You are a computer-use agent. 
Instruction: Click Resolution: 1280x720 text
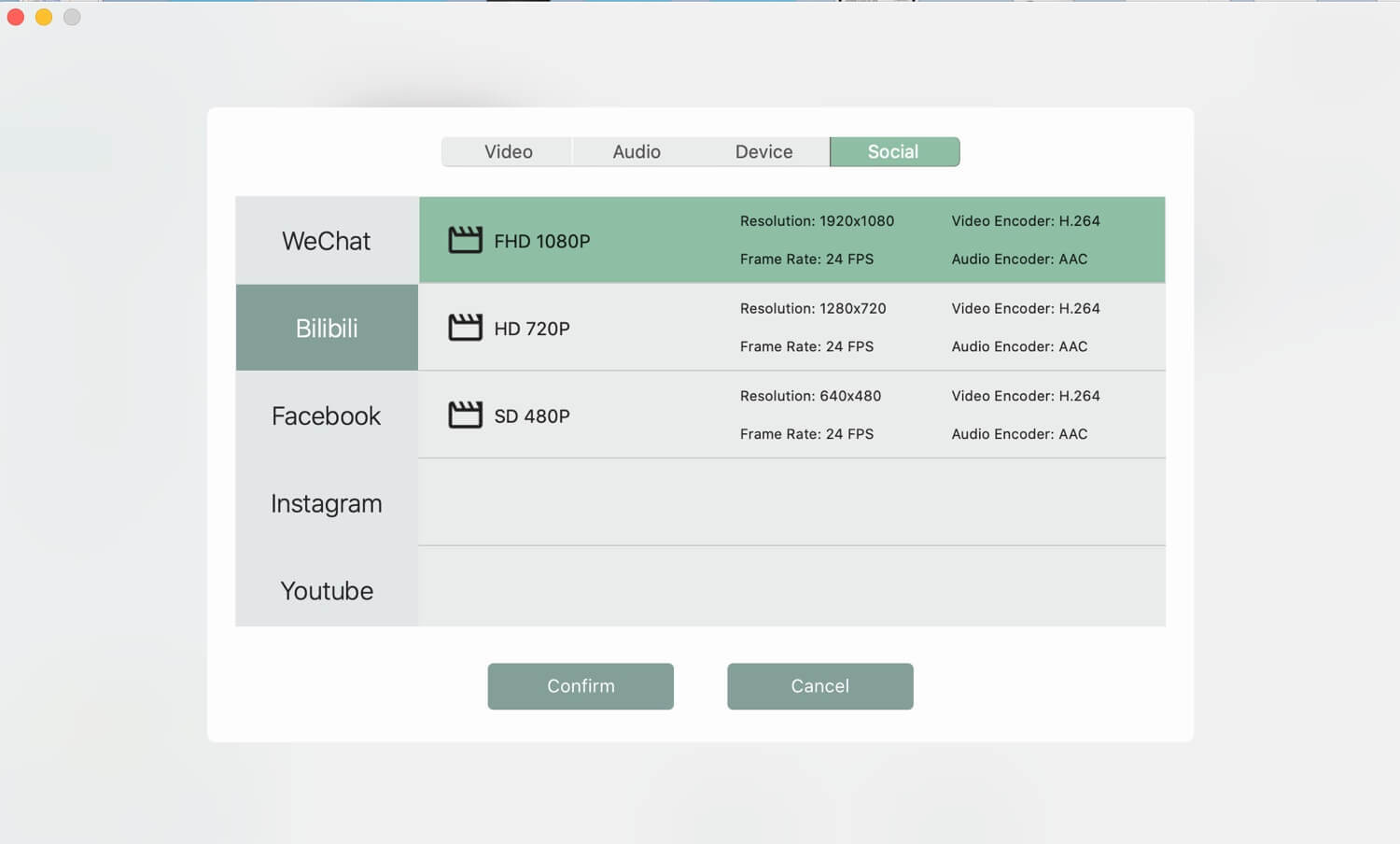pyautogui.click(x=813, y=308)
